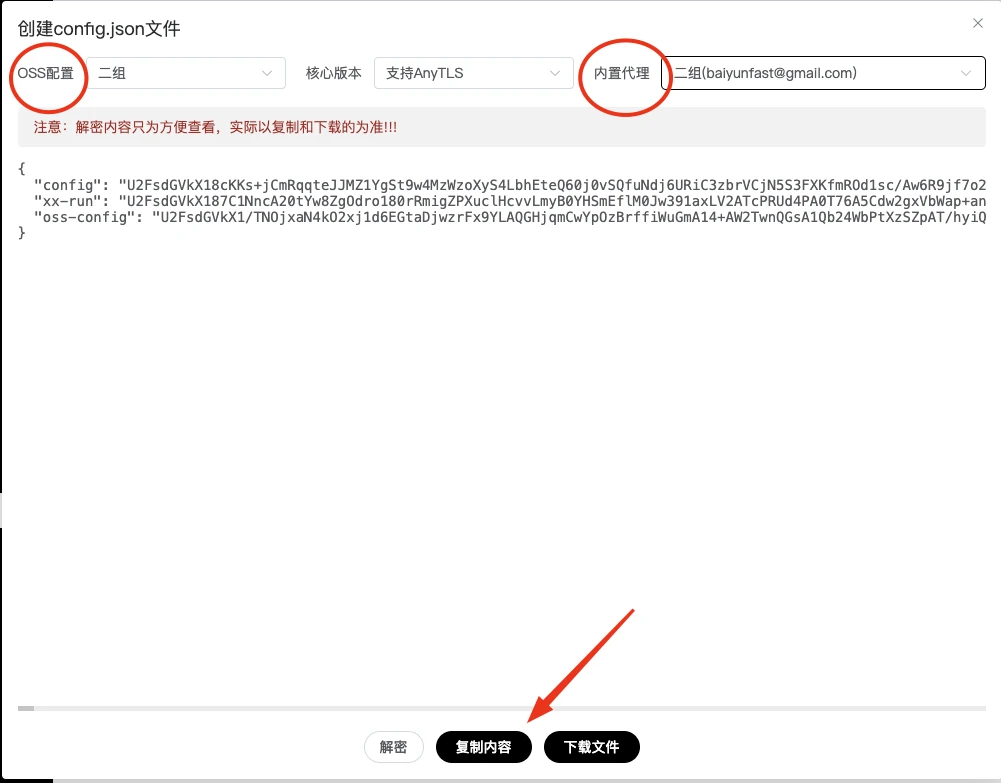
Task: Click the 复制内容 button indicated by arrow
Action: click(x=483, y=747)
